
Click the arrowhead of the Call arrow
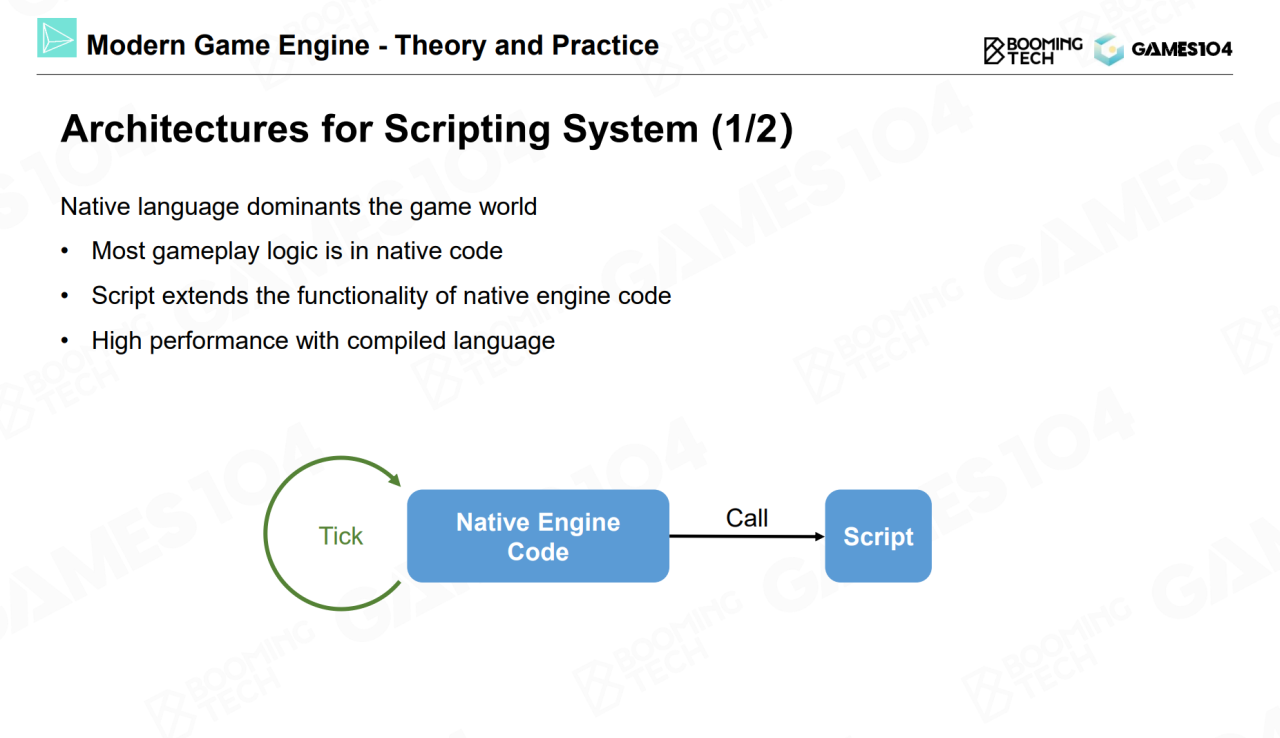coord(819,537)
